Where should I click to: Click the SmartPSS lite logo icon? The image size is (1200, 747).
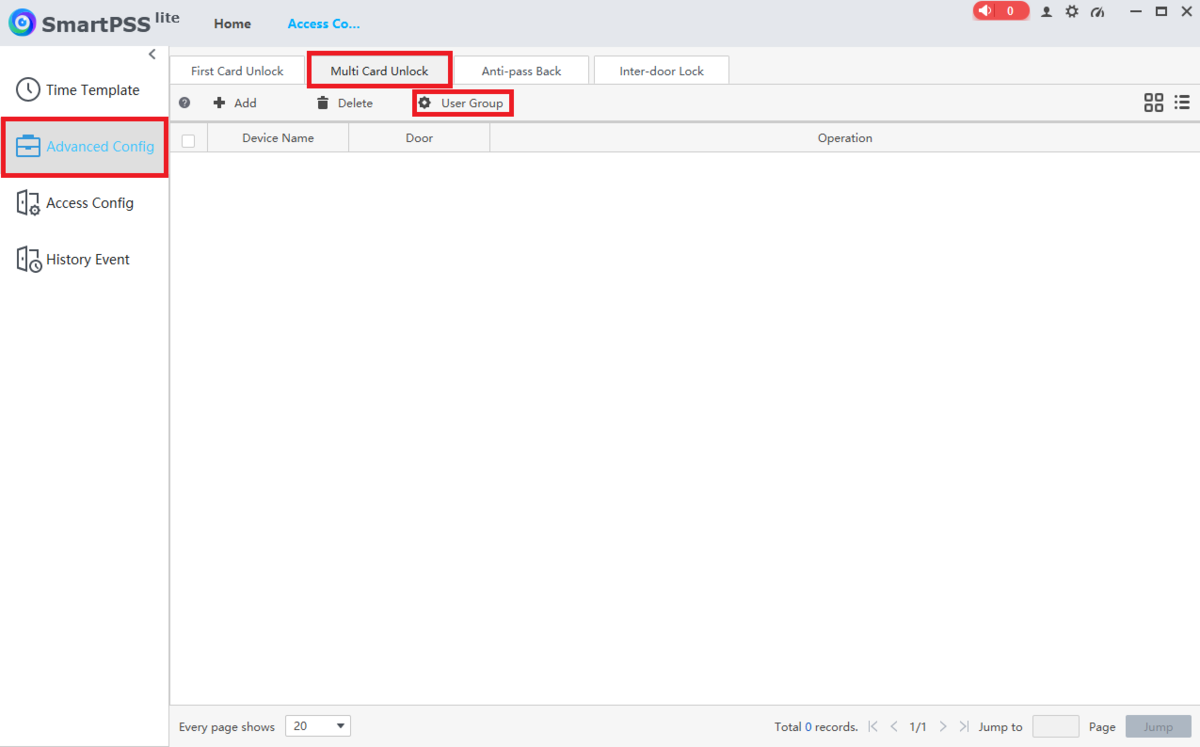coord(22,23)
